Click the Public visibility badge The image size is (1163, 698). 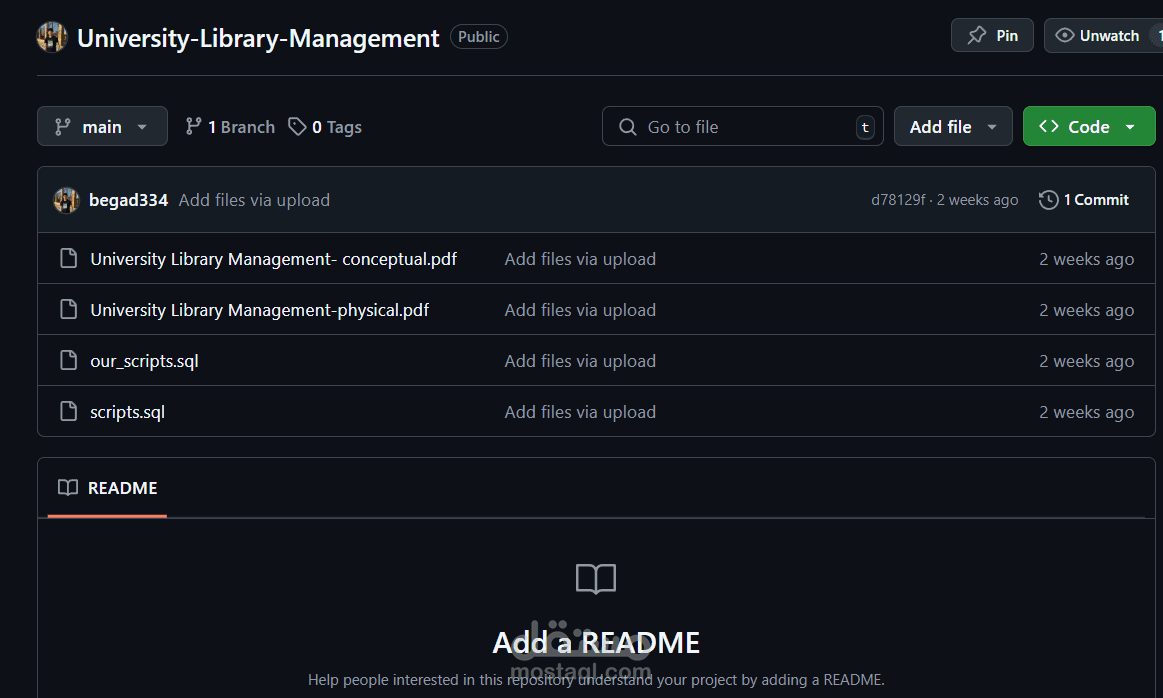pos(478,36)
